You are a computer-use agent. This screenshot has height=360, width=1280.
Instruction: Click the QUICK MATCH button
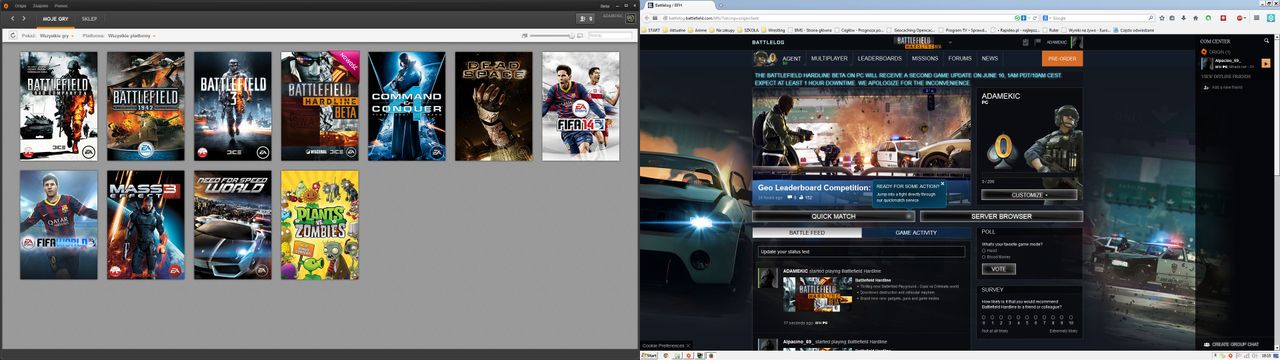pos(833,216)
